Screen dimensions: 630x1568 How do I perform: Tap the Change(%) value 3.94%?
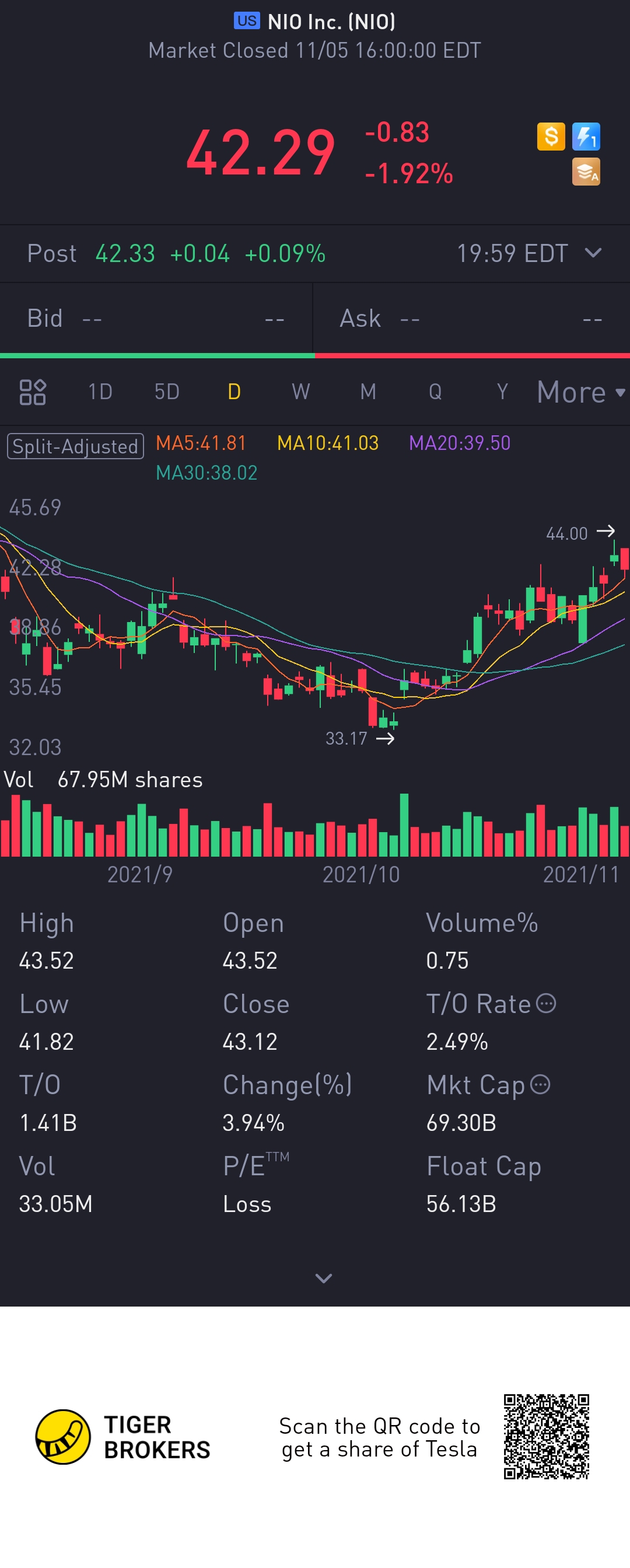click(x=253, y=1122)
